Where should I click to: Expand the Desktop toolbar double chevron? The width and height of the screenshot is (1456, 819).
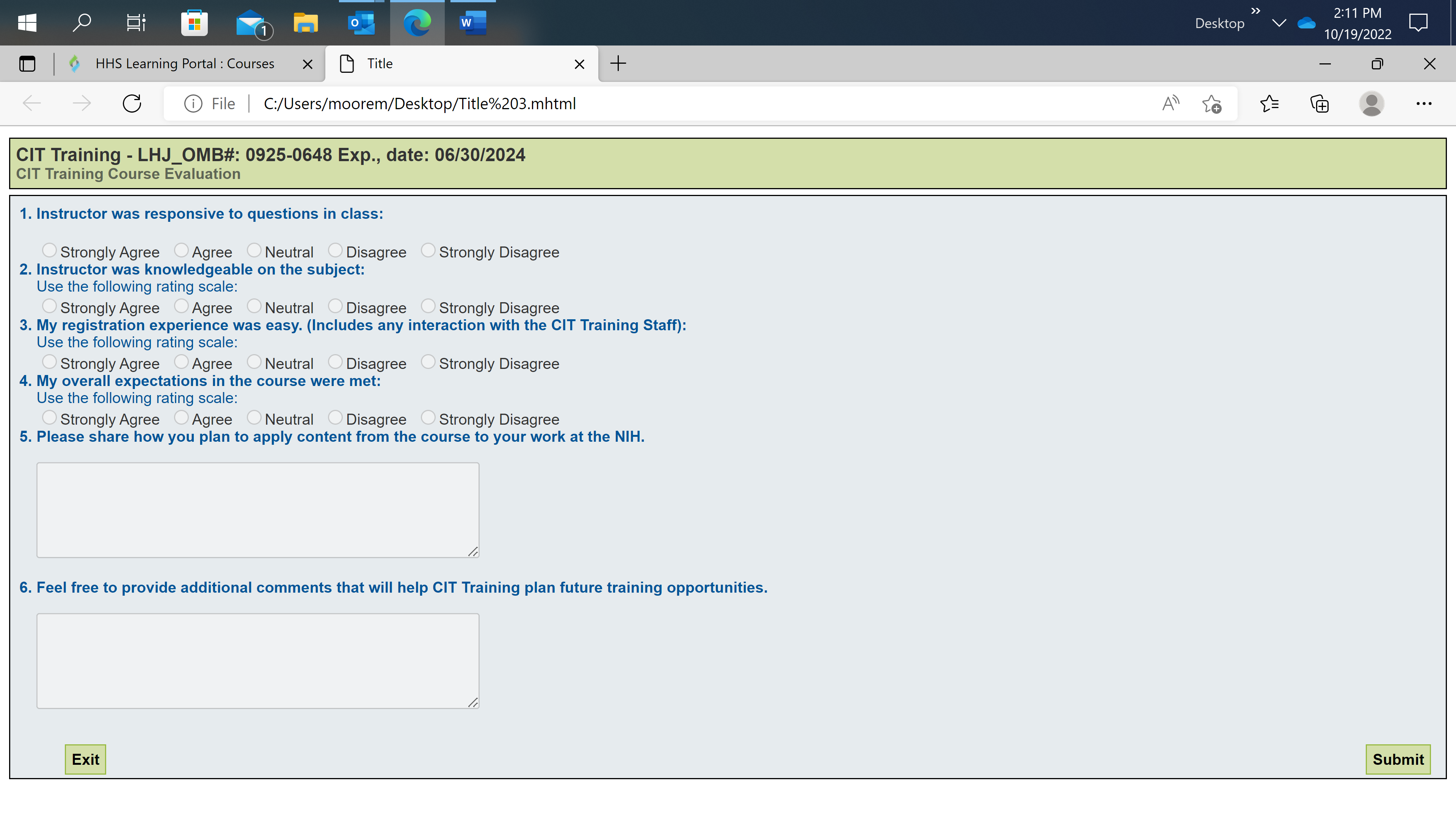tap(1255, 11)
